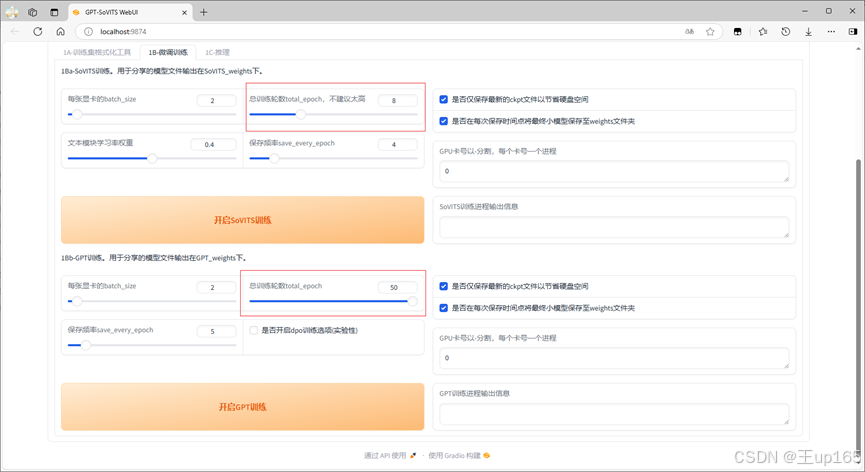This screenshot has width=865, height=472.
Task: Click GPT batch_size number field
Action: pos(216,287)
